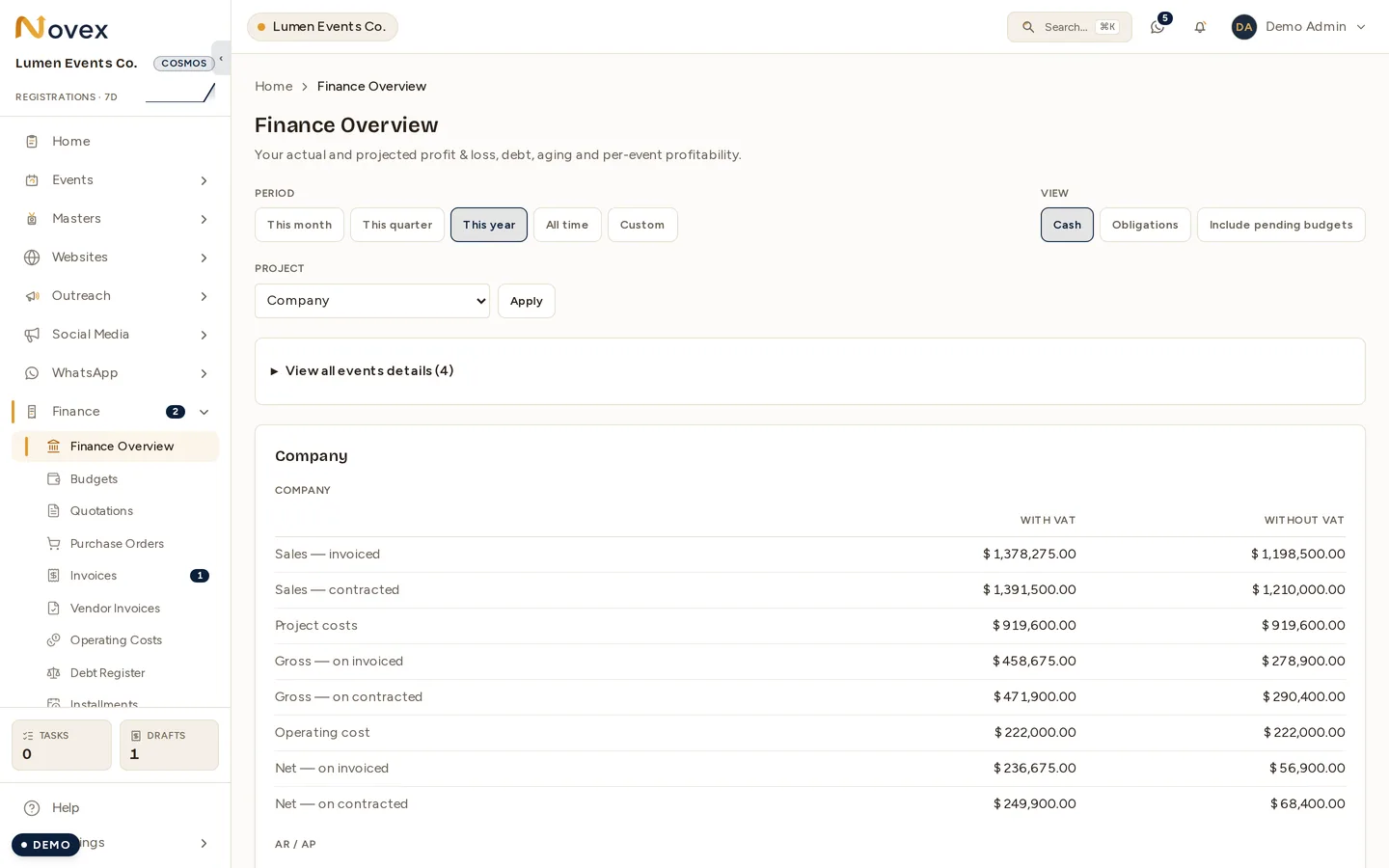1389x868 pixels.
Task: Select the This quarter period
Action: [x=397, y=225]
